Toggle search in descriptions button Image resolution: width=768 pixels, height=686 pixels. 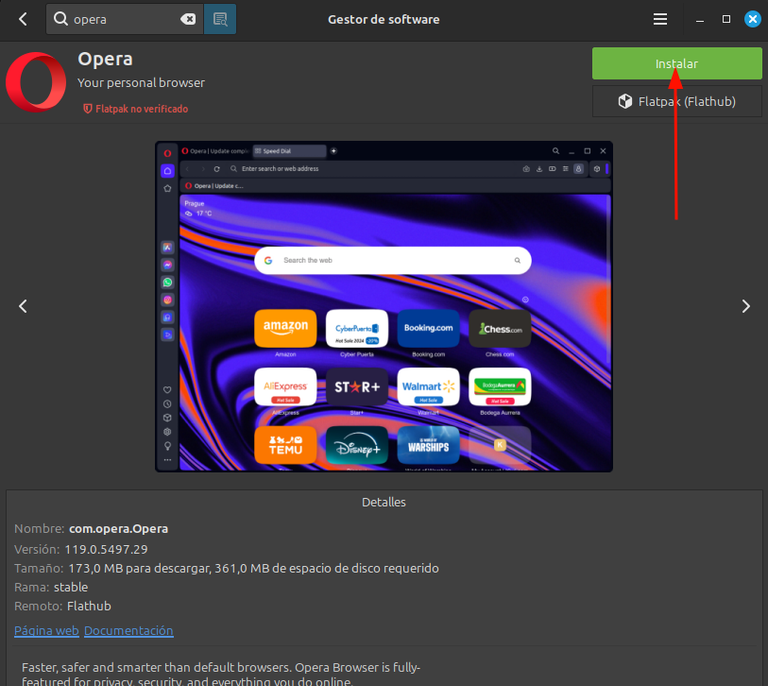point(220,19)
